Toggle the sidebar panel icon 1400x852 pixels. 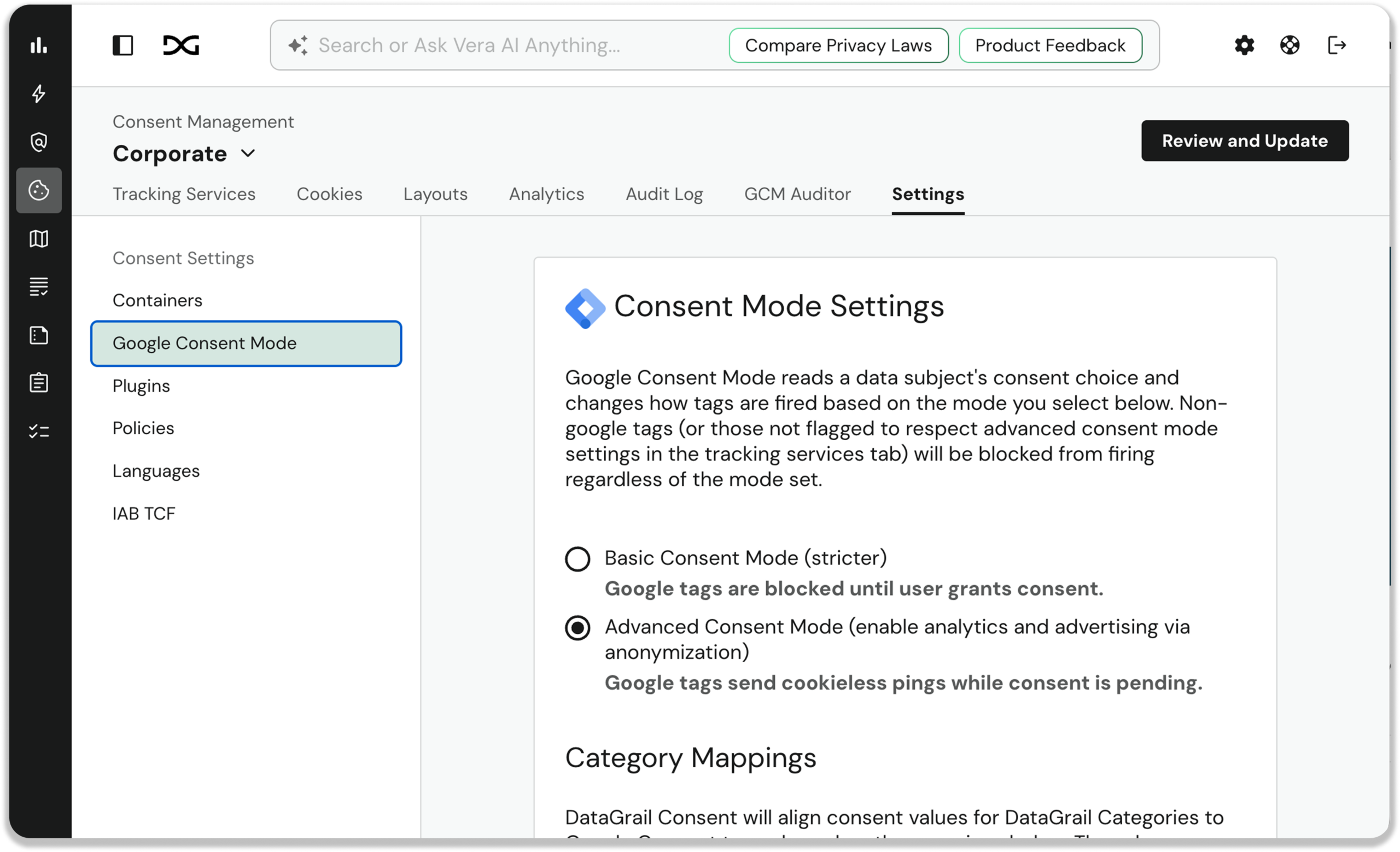[x=122, y=45]
